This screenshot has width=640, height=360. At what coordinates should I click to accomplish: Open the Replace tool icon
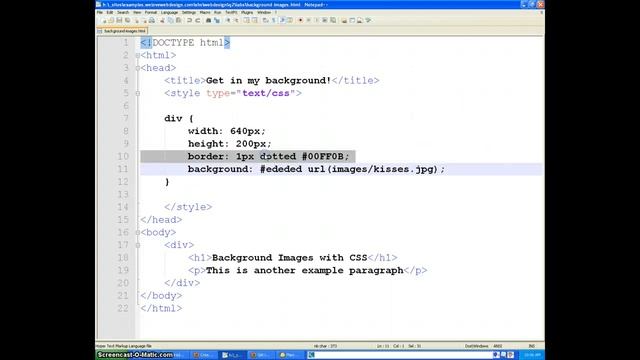pyautogui.click(x=217, y=20)
